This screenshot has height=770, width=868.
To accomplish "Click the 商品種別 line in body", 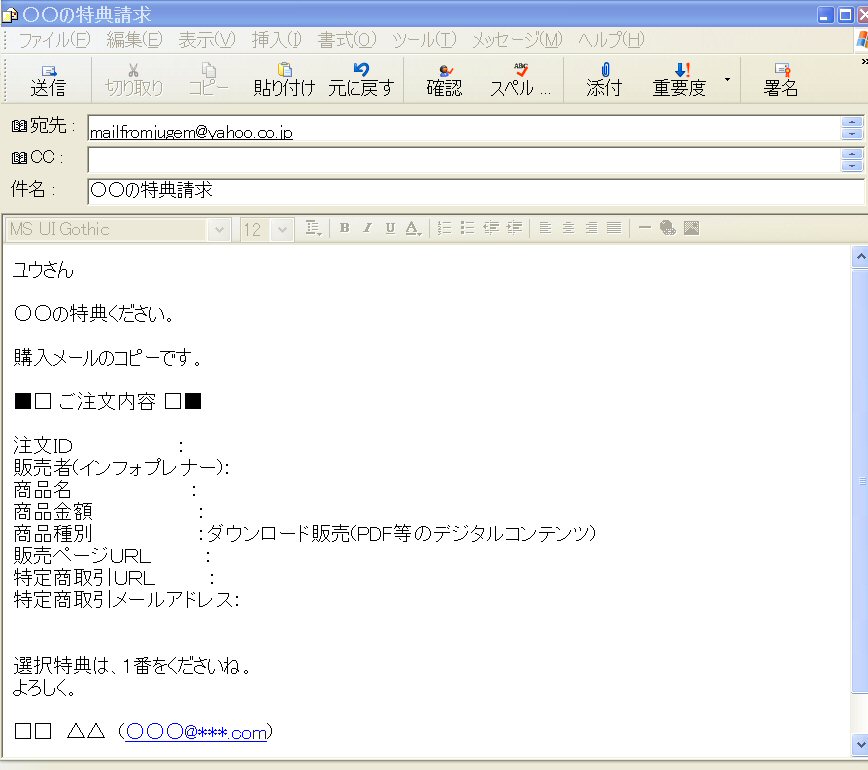I will 304,534.
